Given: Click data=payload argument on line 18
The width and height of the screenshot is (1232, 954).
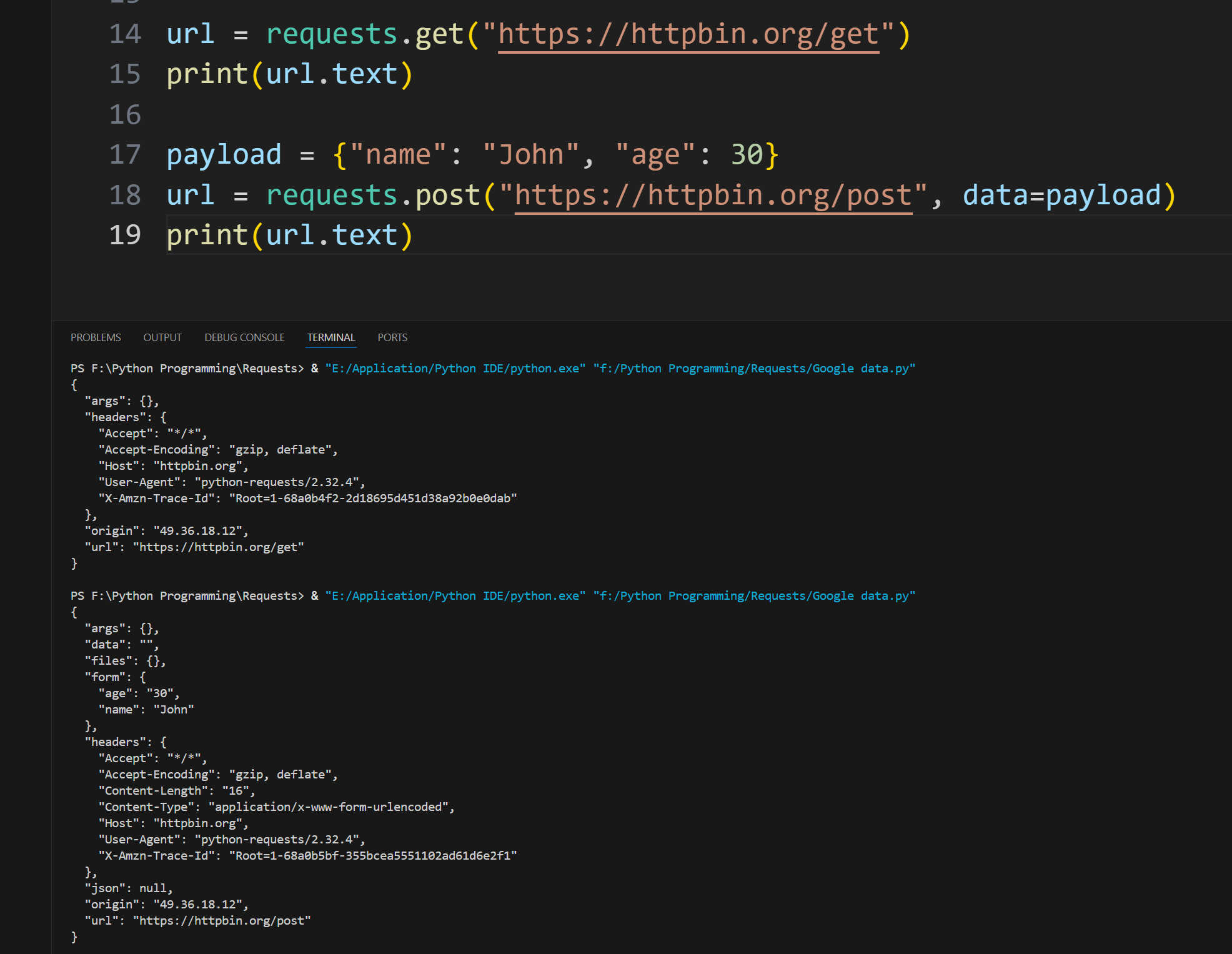Looking at the screenshot, I should click(1061, 195).
